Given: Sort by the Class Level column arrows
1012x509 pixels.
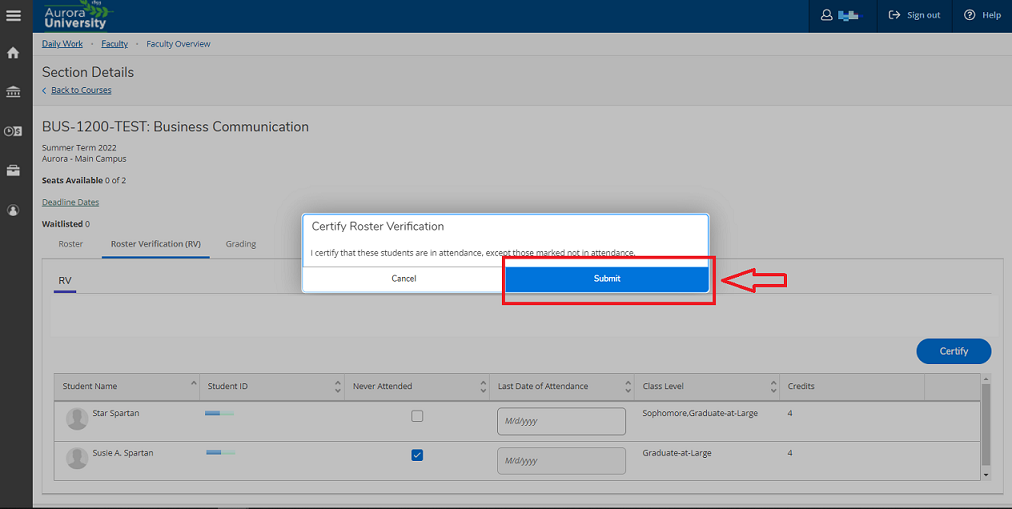Looking at the screenshot, I should [773, 386].
